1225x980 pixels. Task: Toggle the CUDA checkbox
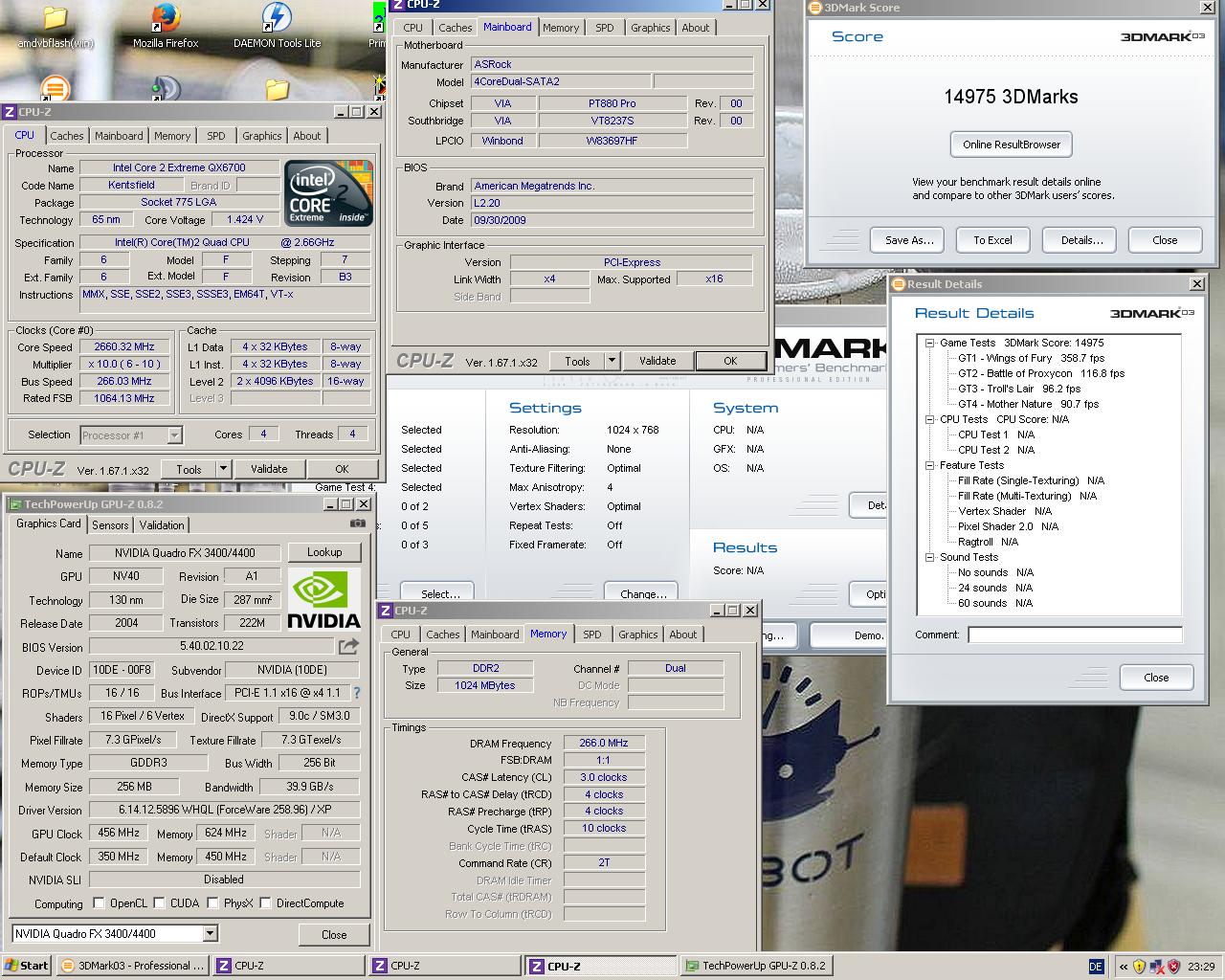pos(158,903)
